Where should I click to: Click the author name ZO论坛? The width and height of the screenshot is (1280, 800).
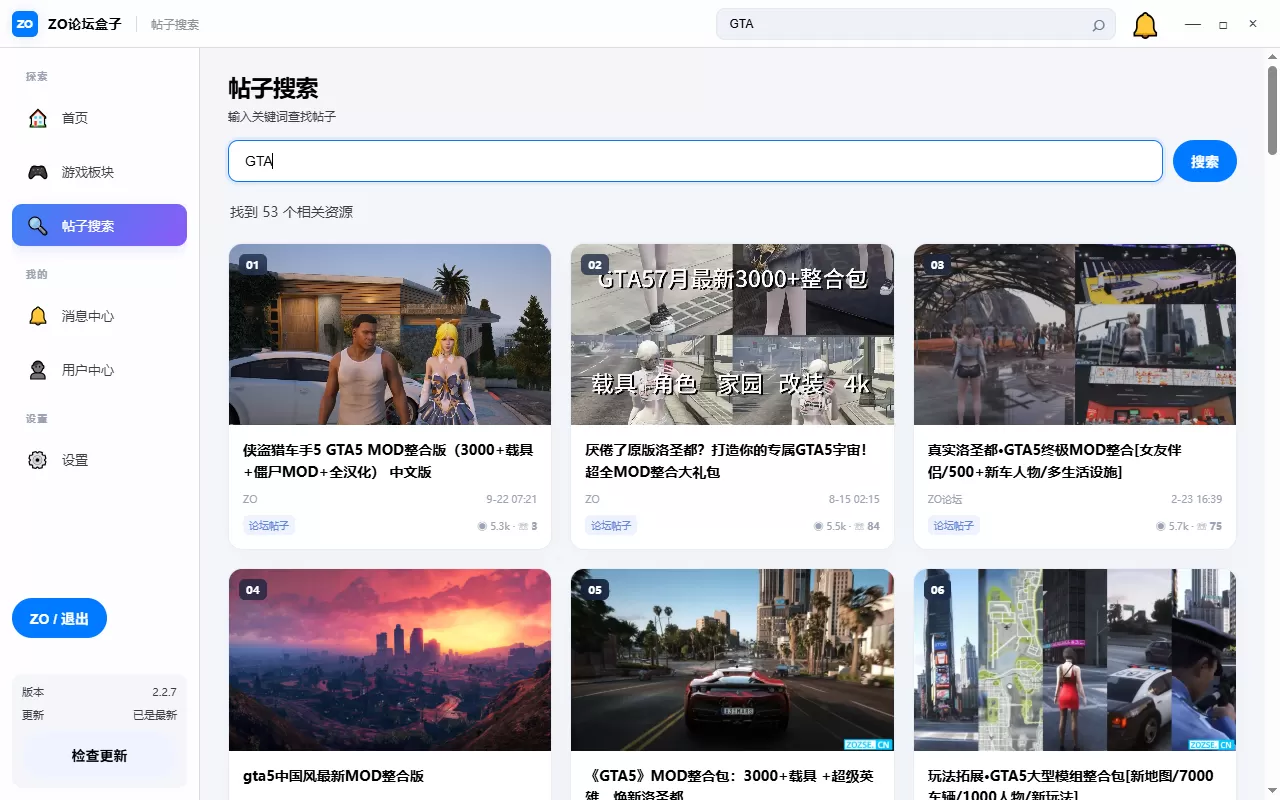tap(945, 499)
